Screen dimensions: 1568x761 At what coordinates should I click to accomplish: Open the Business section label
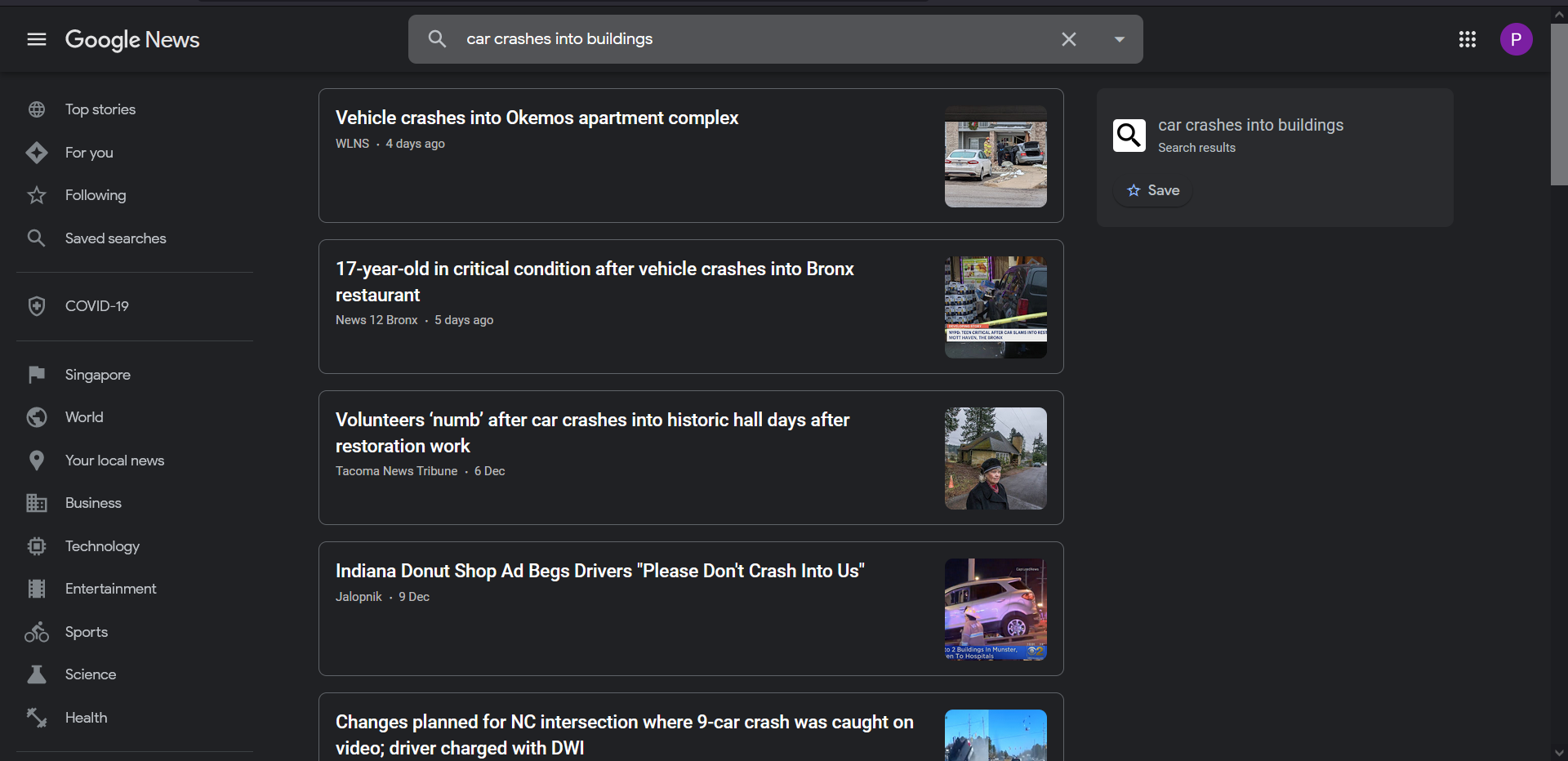93,503
